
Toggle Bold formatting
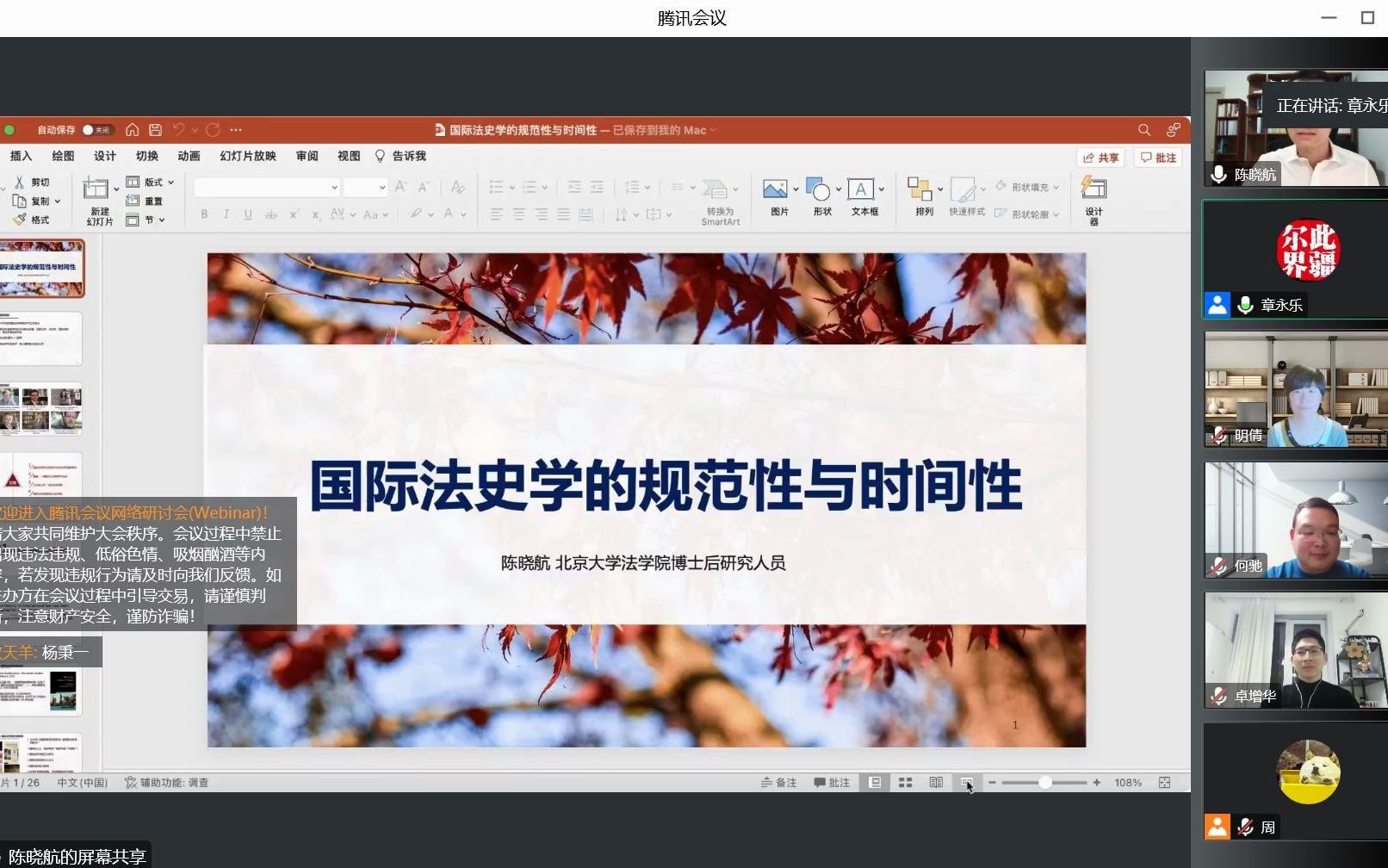click(204, 214)
